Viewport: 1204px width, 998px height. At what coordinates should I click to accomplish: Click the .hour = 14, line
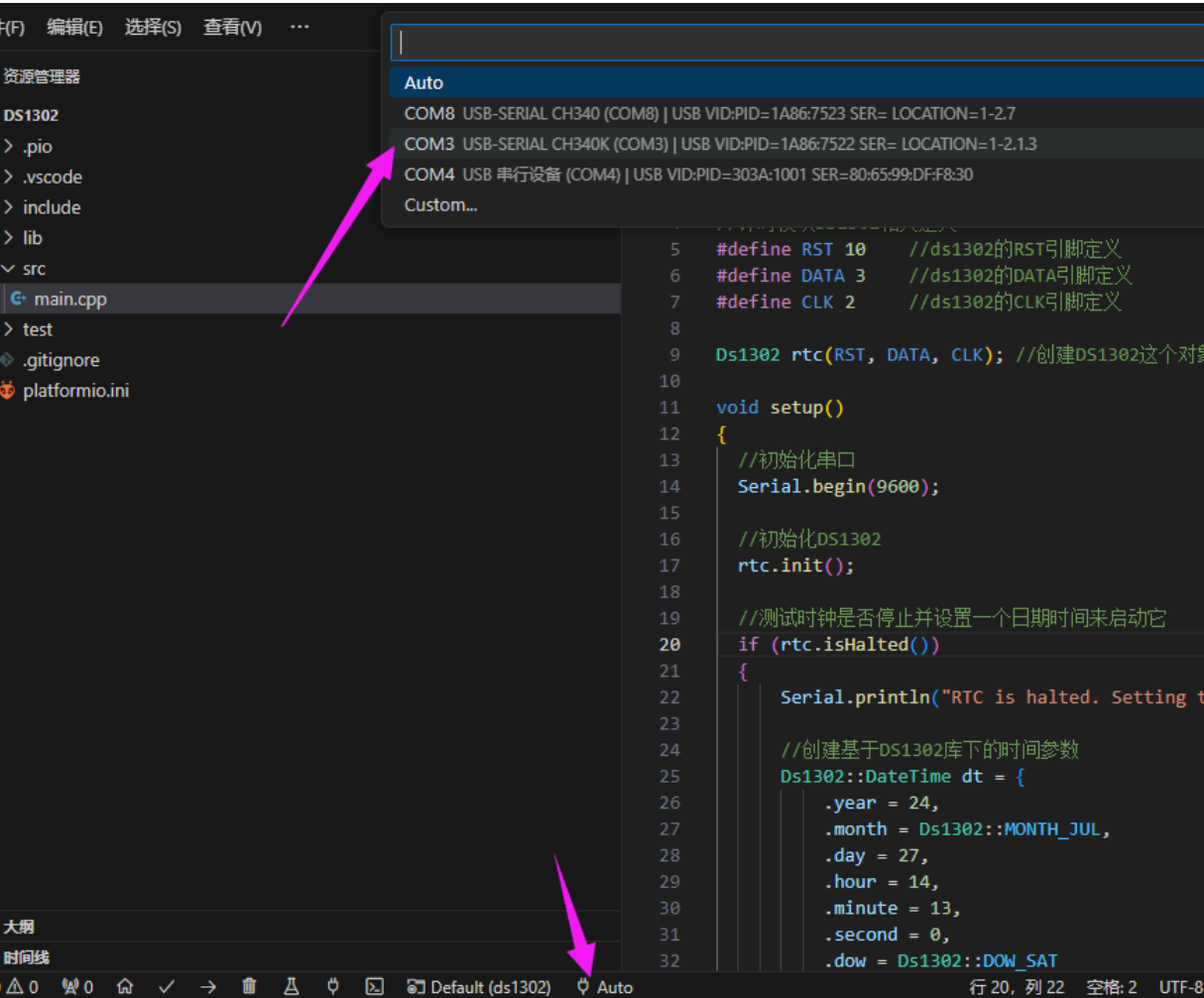pos(881,882)
